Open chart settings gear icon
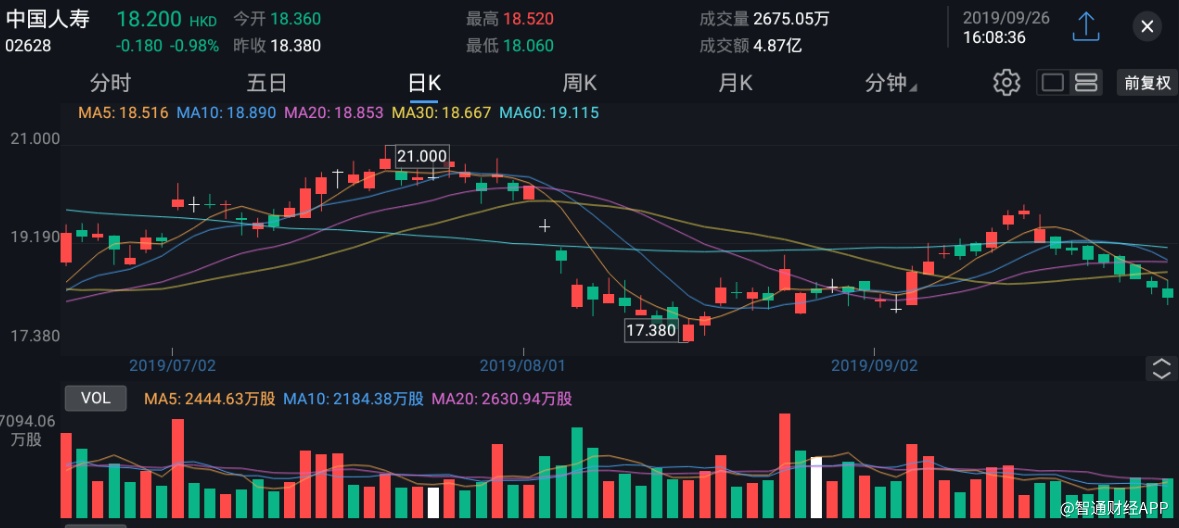The width and height of the screenshot is (1179, 528). point(1007,83)
